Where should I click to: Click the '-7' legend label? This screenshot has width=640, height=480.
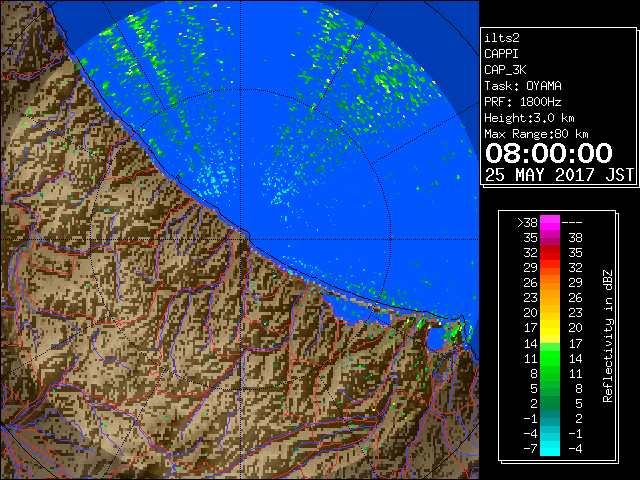tap(530, 449)
